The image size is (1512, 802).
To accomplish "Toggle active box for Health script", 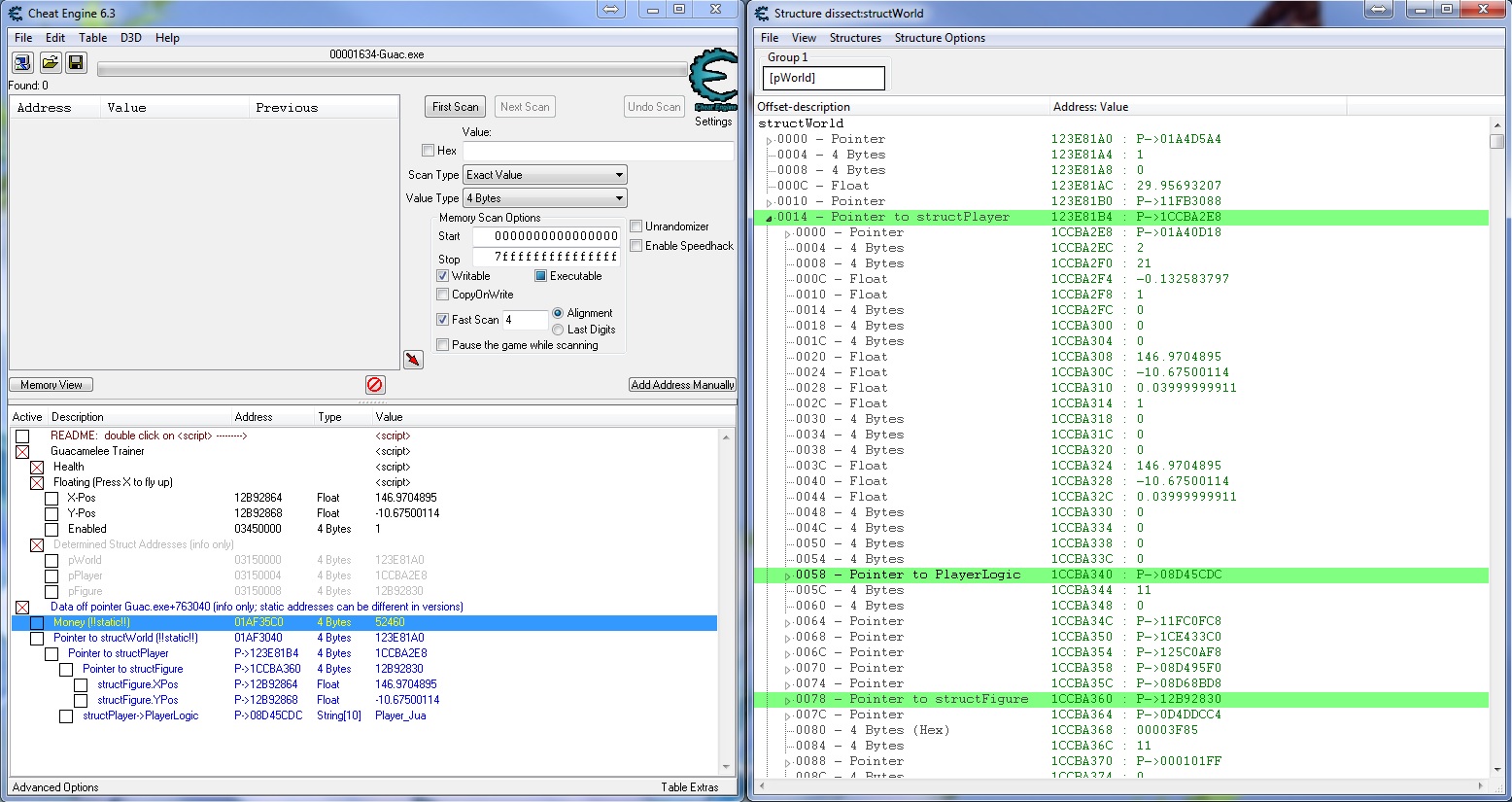I will 37,468.
